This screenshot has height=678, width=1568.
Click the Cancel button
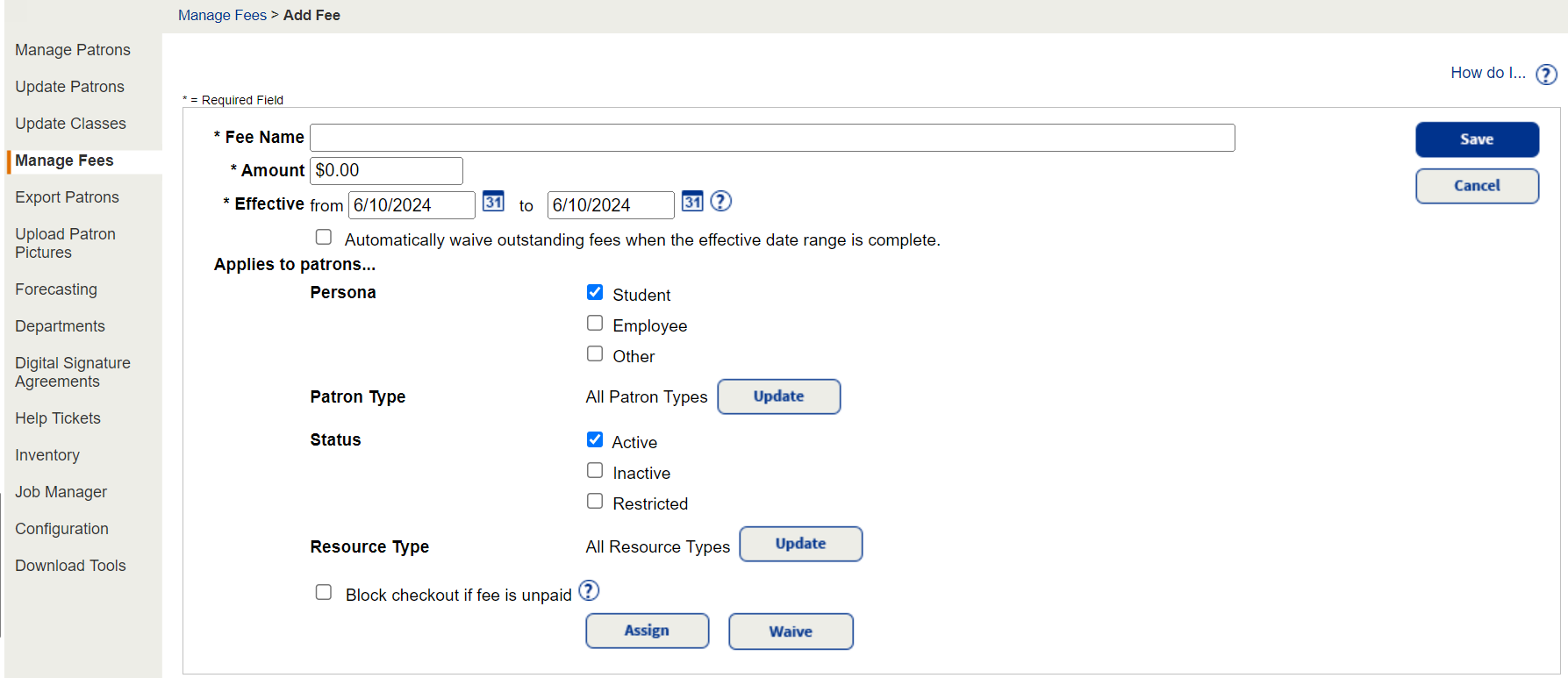[x=1477, y=186]
